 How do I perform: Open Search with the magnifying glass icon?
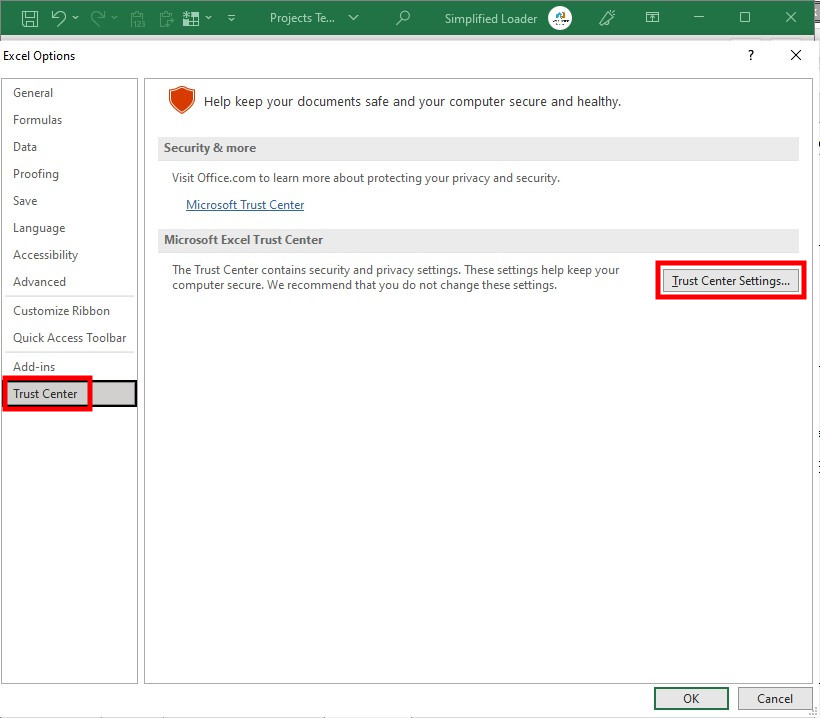tap(403, 18)
